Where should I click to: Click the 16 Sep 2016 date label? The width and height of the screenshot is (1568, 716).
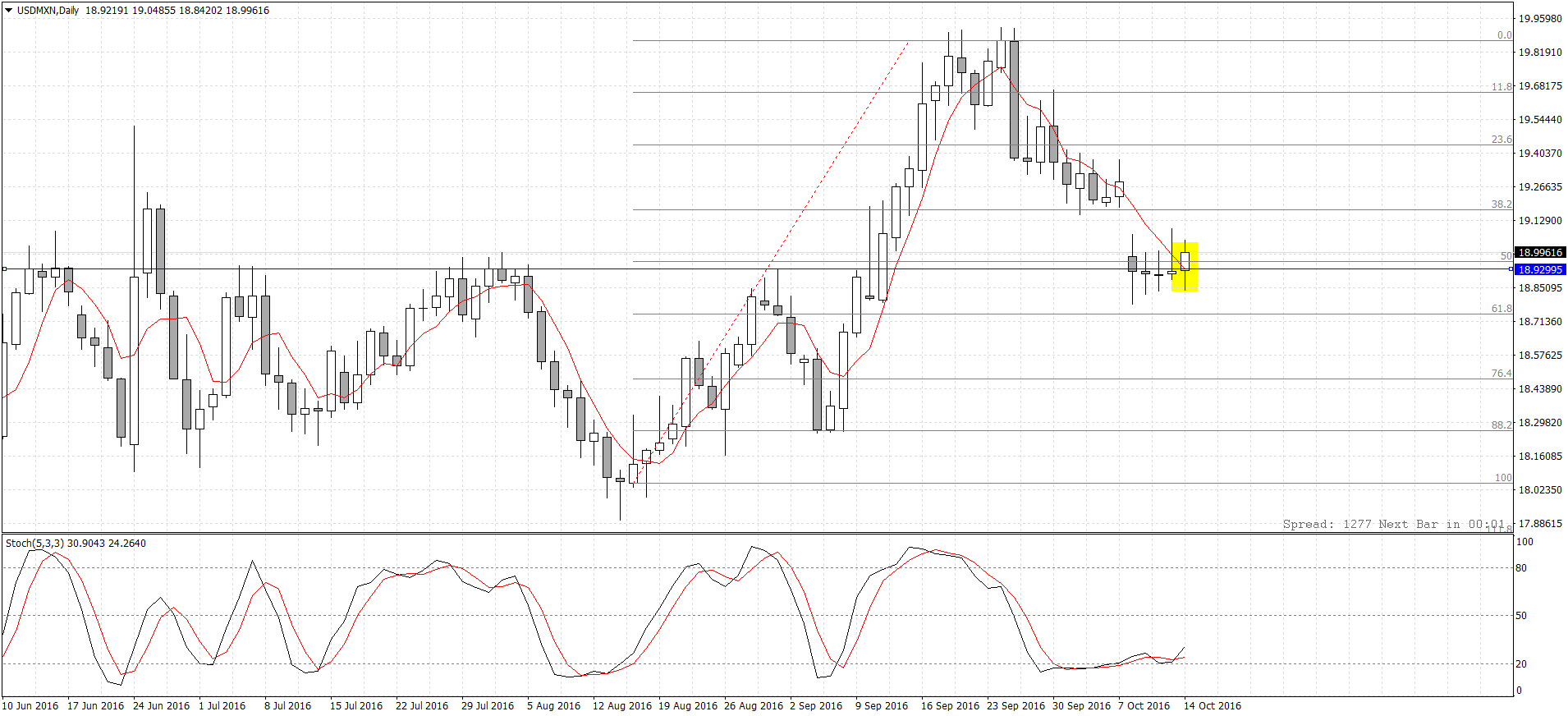point(950,705)
